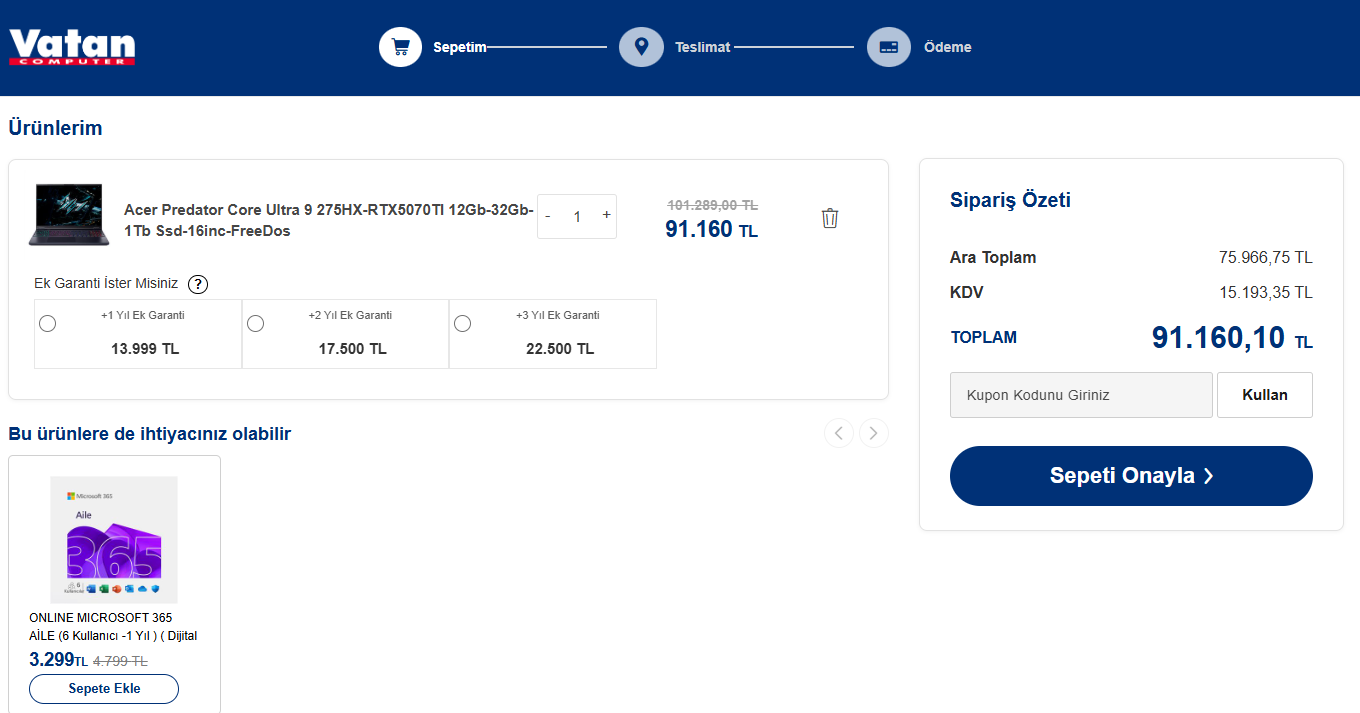The image size is (1360, 713).
Task: Click Bu ürünlere de ihtiyacınız olabilir heading
Action: click(x=150, y=434)
